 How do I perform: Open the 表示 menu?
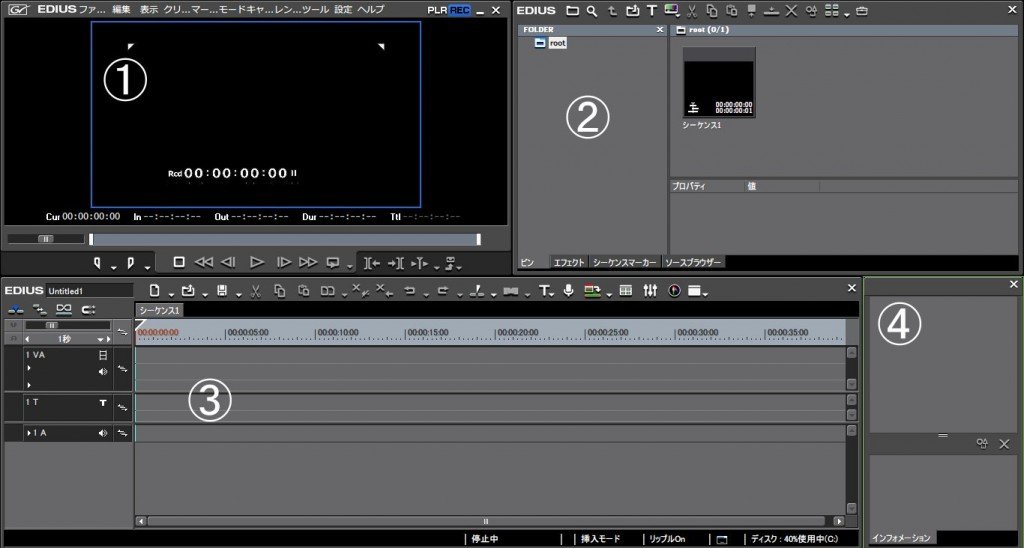coord(149,10)
